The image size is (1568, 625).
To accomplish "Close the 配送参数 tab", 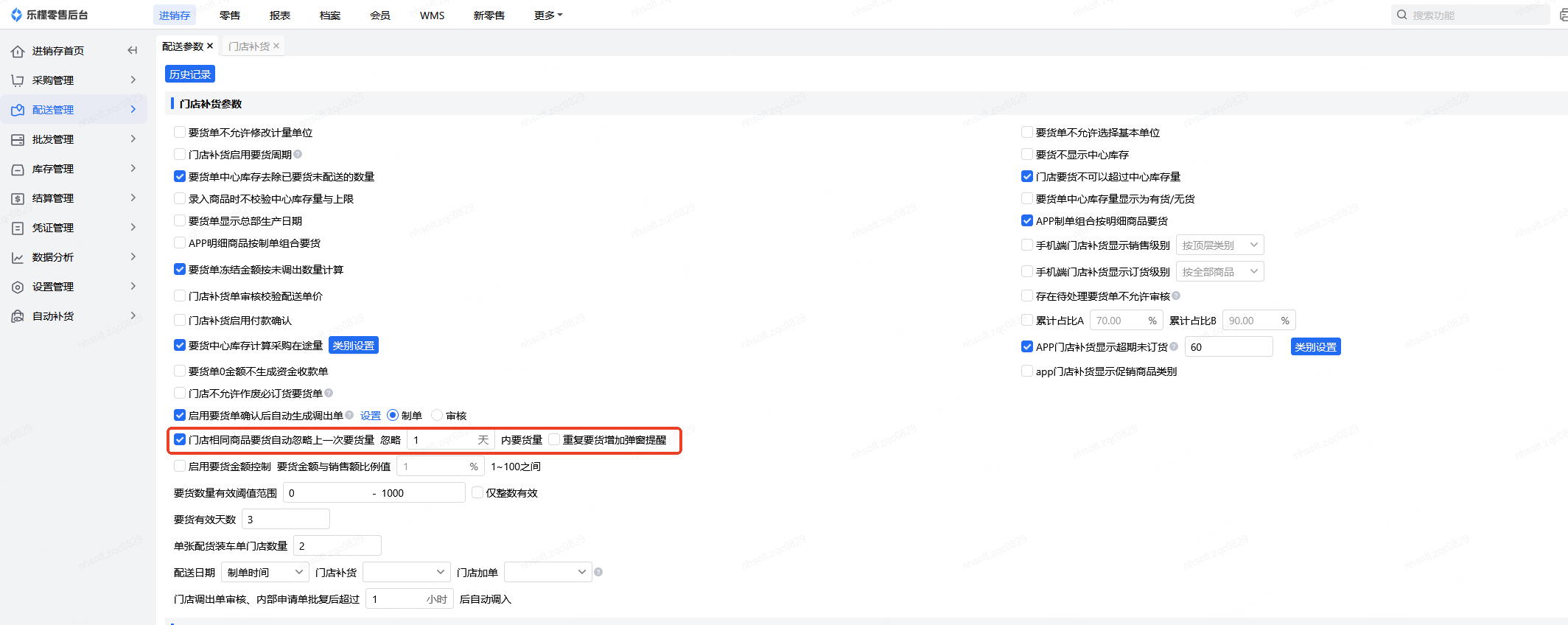I will [210, 46].
